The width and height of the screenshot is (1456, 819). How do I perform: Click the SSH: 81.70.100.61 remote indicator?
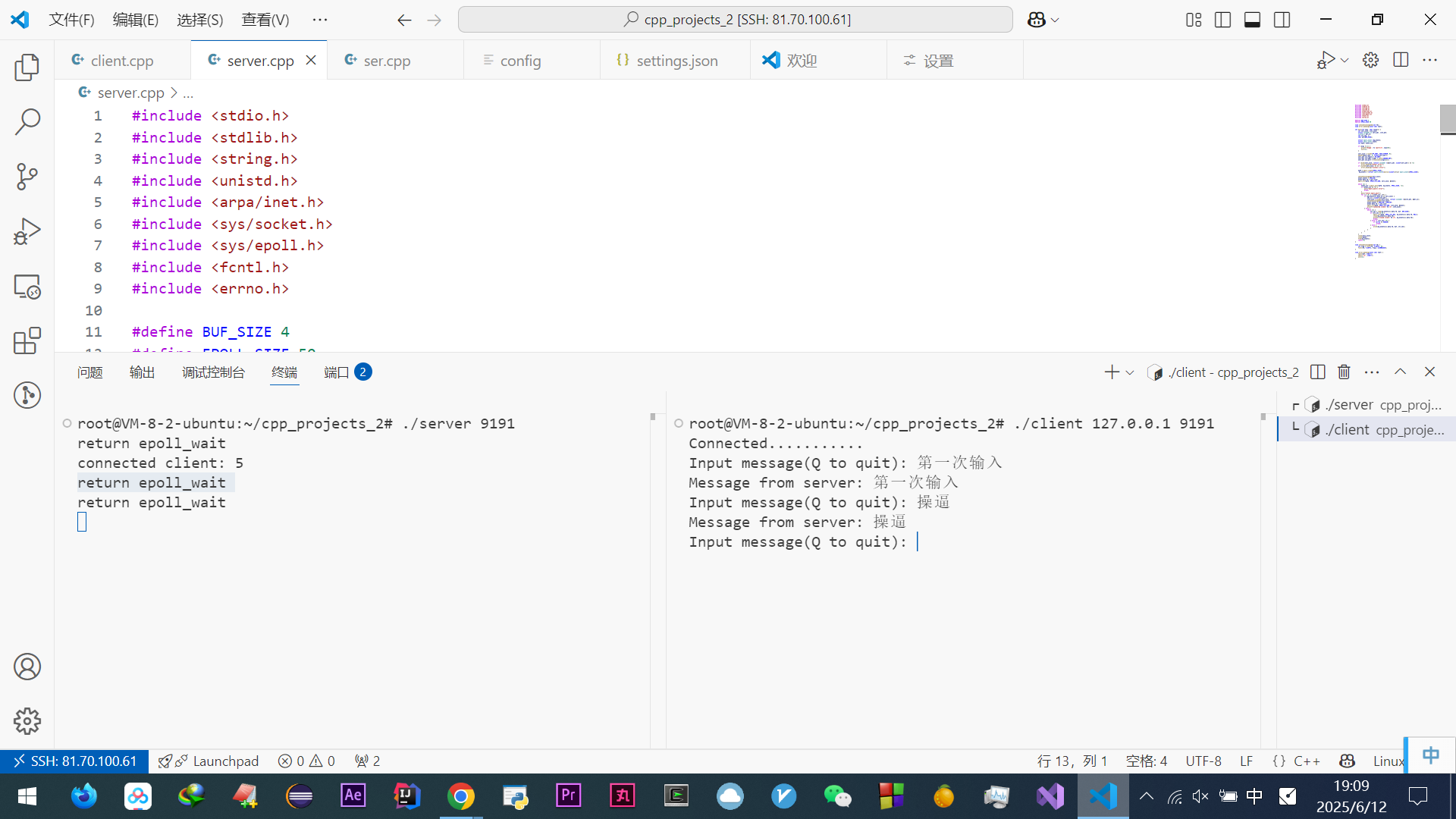pos(74,761)
